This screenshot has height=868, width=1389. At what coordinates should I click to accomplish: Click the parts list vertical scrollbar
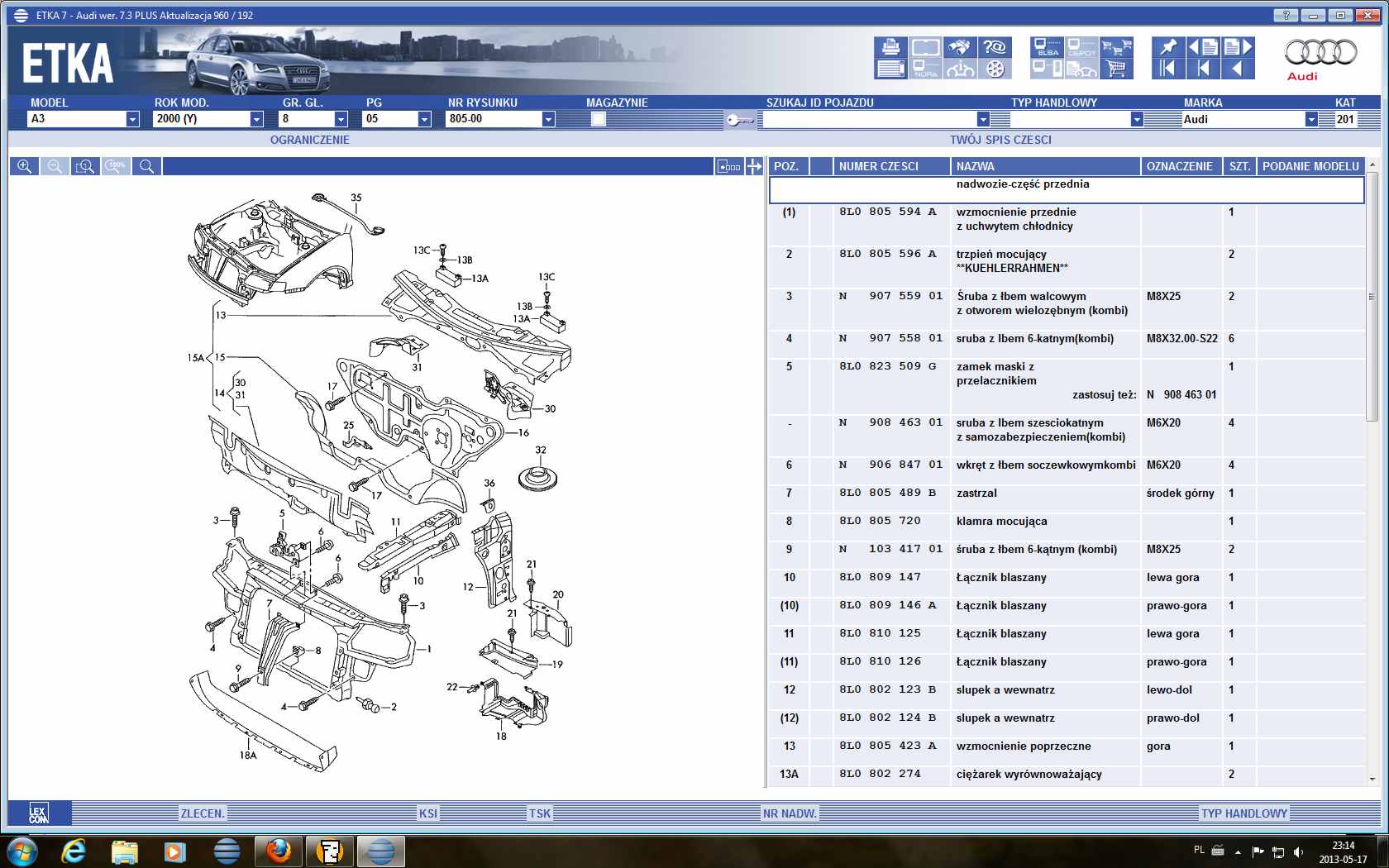point(1372,296)
